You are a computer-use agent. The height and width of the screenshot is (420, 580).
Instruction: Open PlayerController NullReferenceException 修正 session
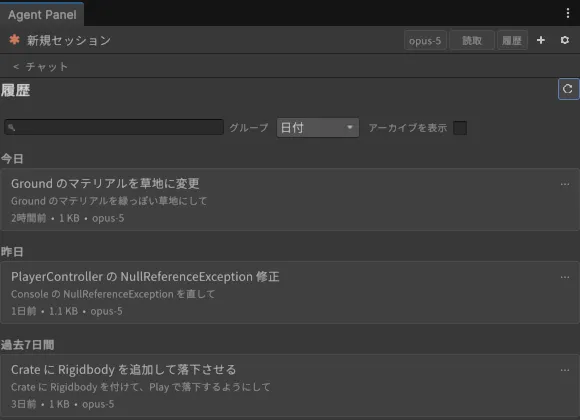[x=289, y=293]
